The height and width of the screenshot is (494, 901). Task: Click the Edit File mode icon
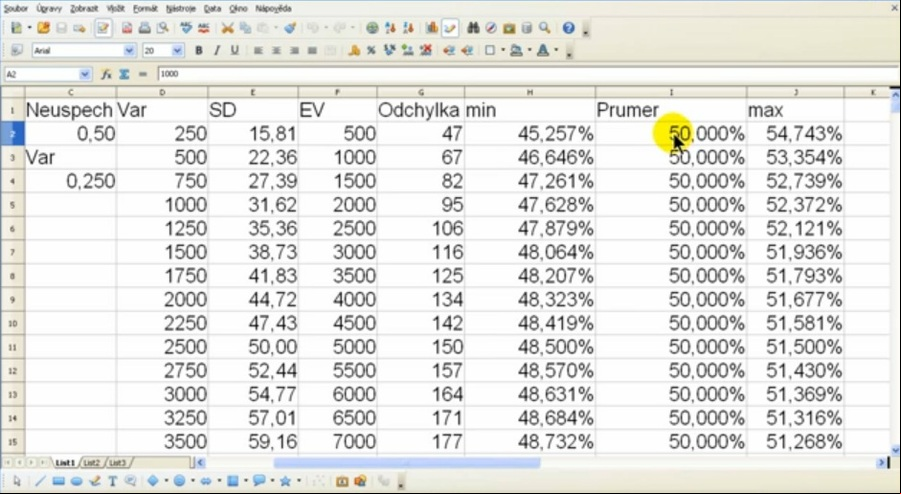pos(103,28)
